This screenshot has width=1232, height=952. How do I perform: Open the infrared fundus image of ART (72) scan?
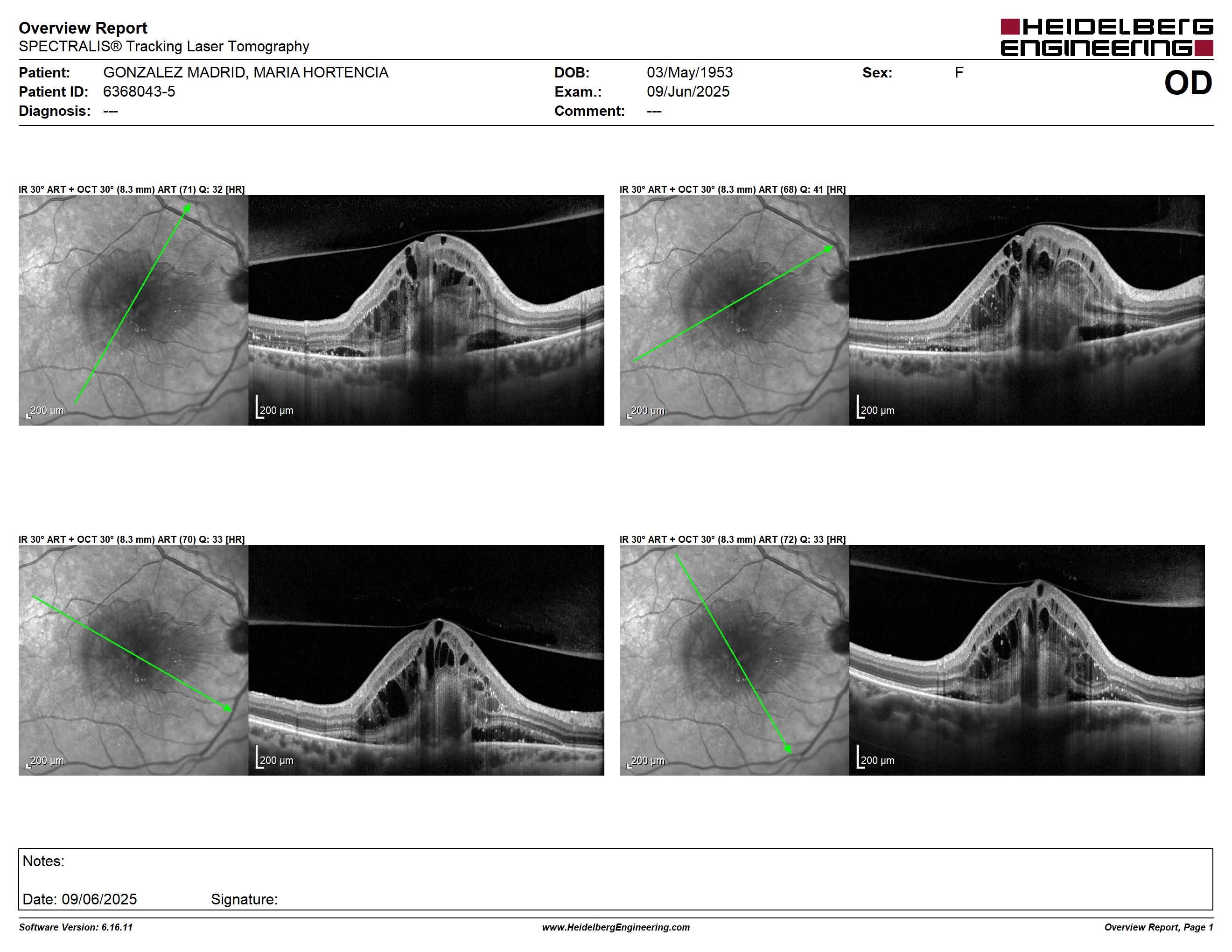click(734, 660)
